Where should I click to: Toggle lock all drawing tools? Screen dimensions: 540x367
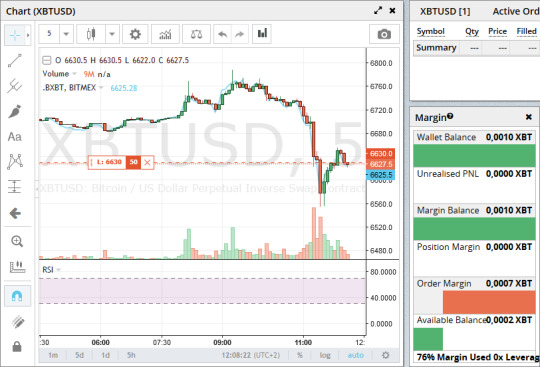17,346
